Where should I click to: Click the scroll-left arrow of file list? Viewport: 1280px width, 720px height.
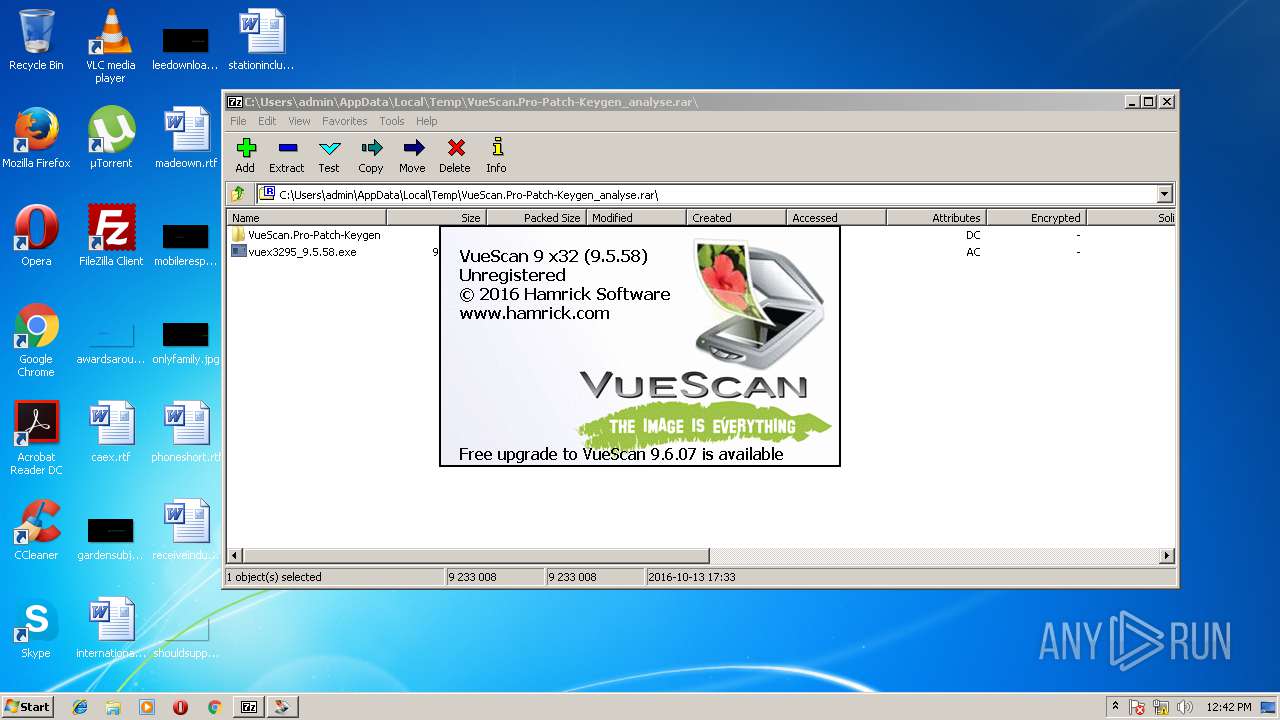tap(235, 555)
